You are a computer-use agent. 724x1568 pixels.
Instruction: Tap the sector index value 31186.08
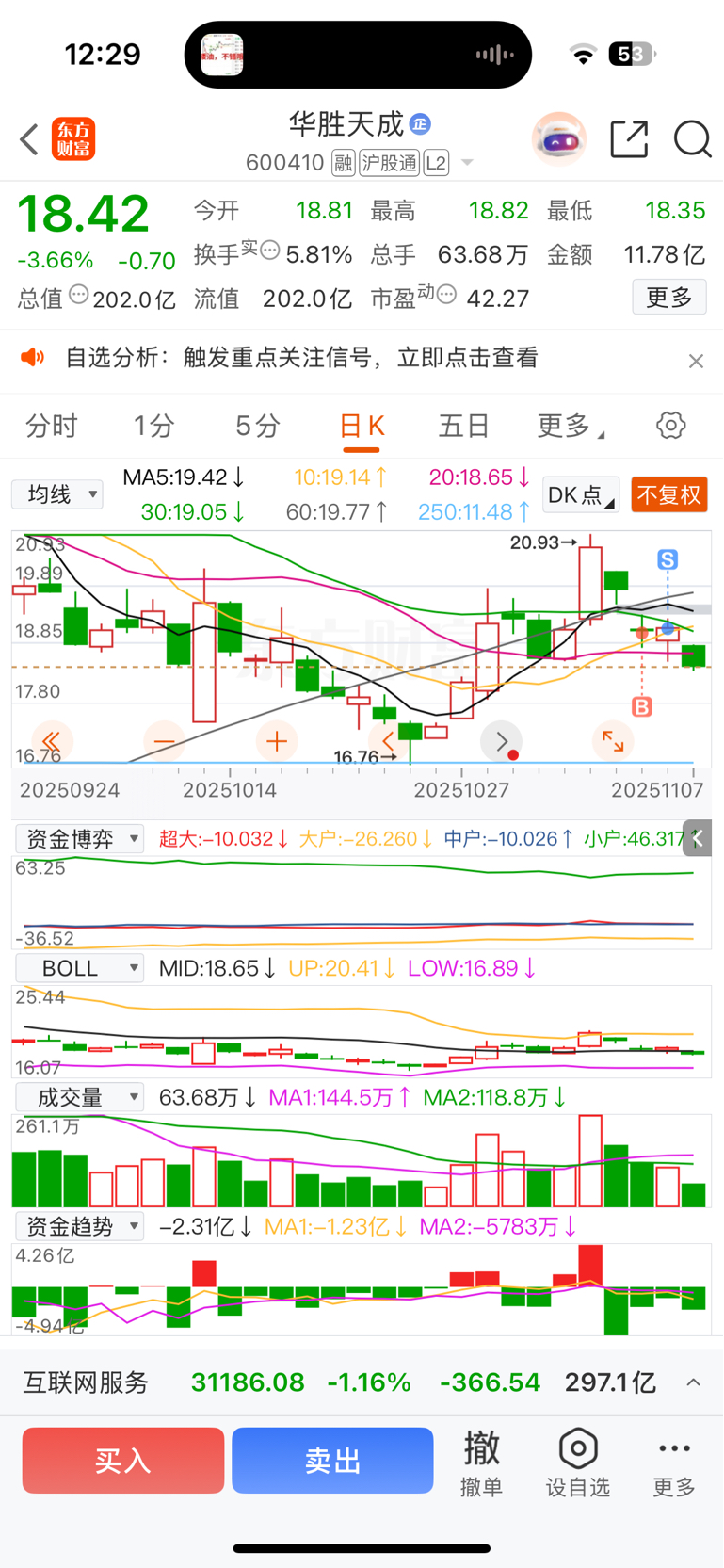coord(248,1382)
